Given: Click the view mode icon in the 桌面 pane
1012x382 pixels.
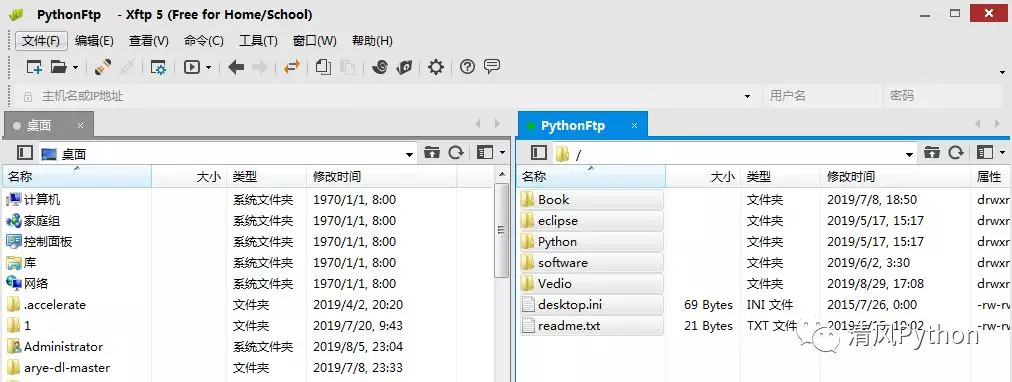Looking at the screenshot, I should coord(485,152).
